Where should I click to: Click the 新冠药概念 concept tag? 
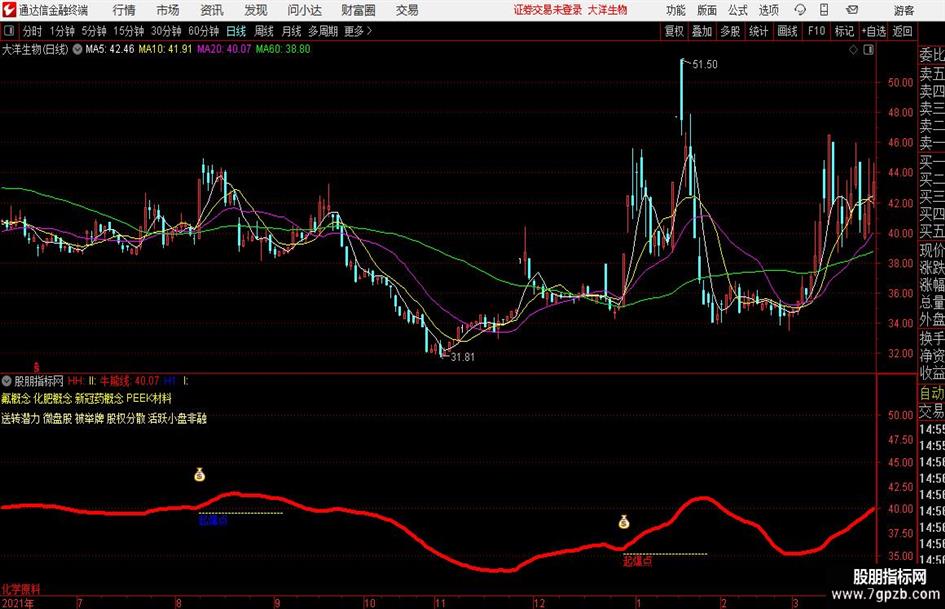(99, 399)
